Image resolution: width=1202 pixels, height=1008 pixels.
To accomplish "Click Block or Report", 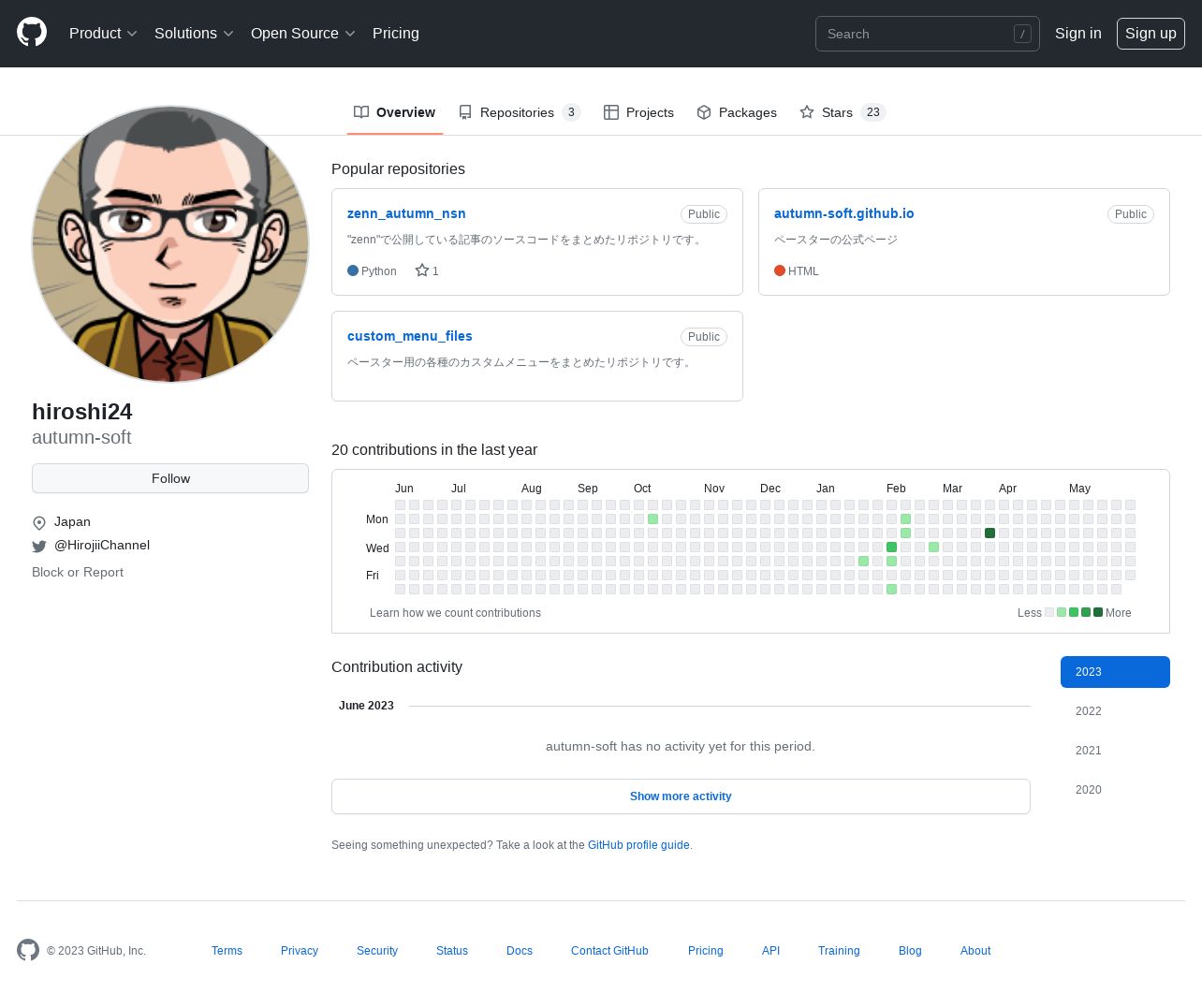I will click(x=78, y=572).
